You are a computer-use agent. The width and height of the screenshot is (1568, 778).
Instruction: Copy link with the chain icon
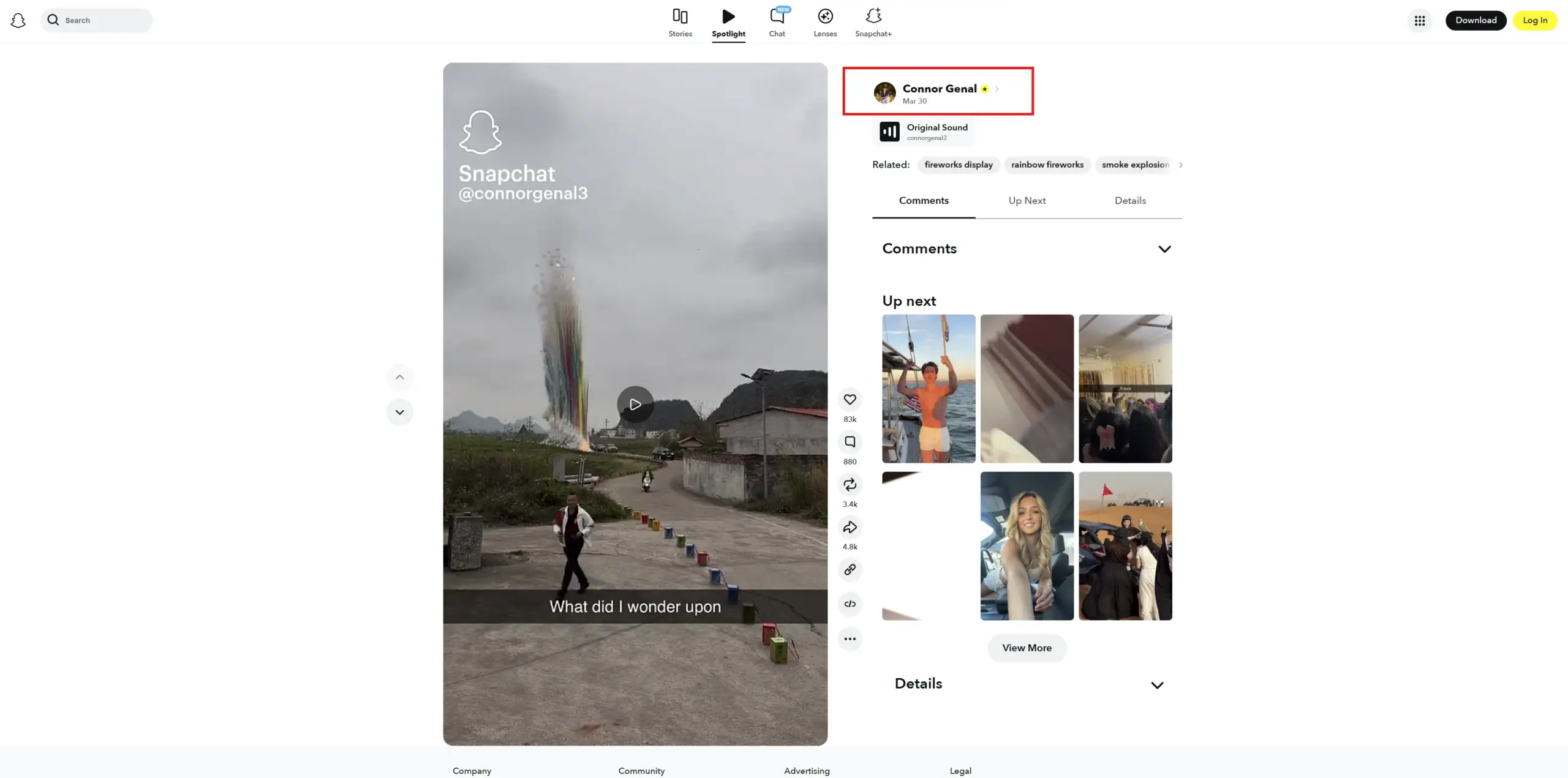[x=850, y=570]
